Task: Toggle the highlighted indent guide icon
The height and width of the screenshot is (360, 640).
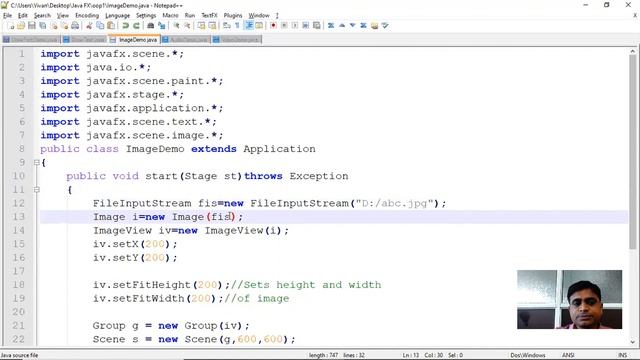Action: click(249, 26)
